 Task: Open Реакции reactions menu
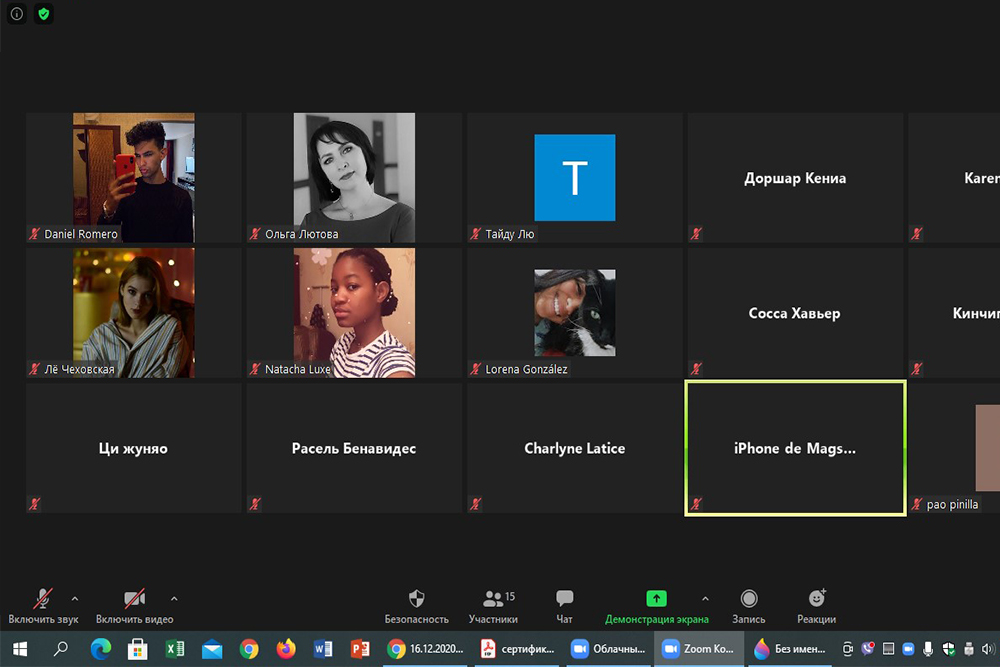tap(816, 605)
